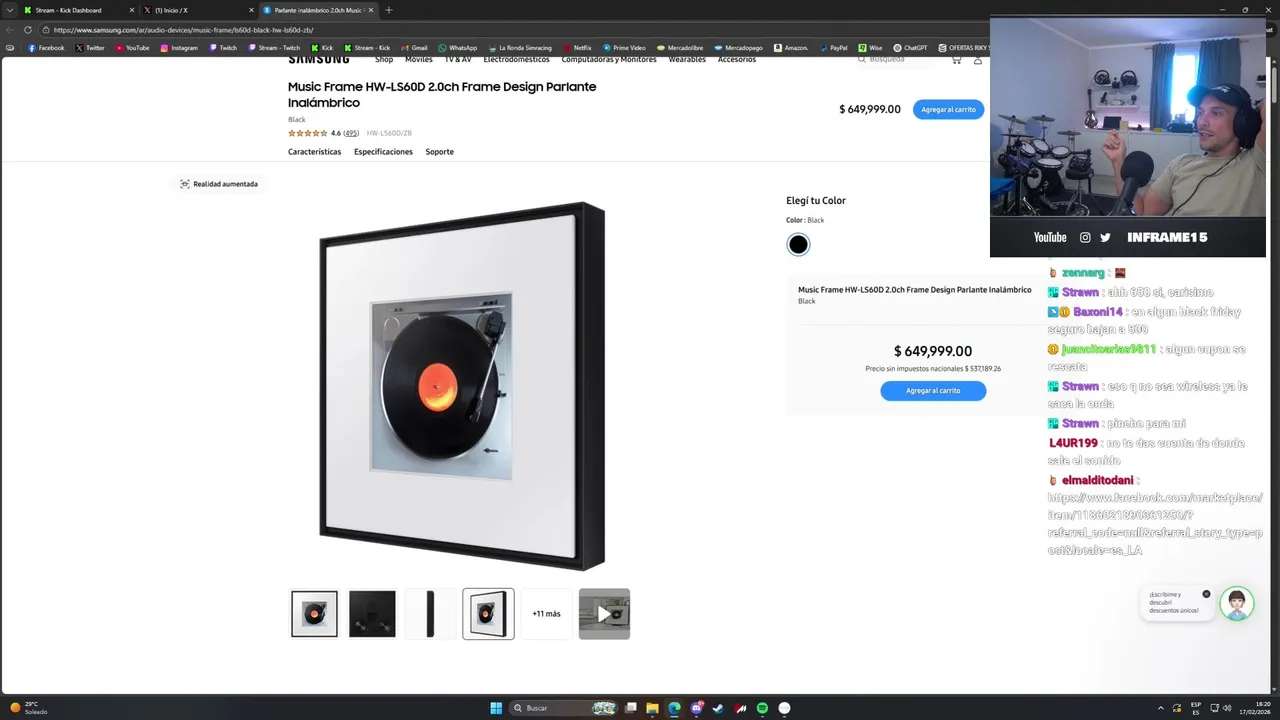The image size is (1280, 720).
Task: Open the chat assistant avatar
Action: pyautogui.click(x=1237, y=603)
